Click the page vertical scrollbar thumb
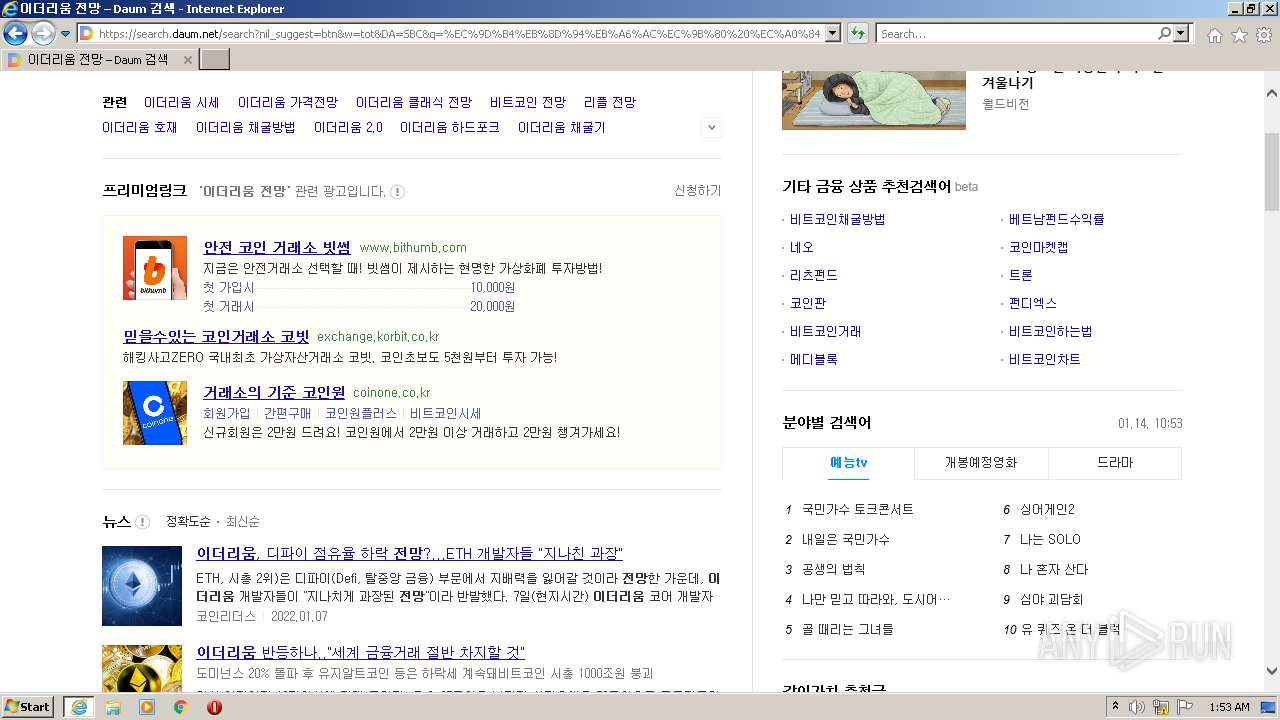Screen dimensions: 1280x720 (1272, 170)
